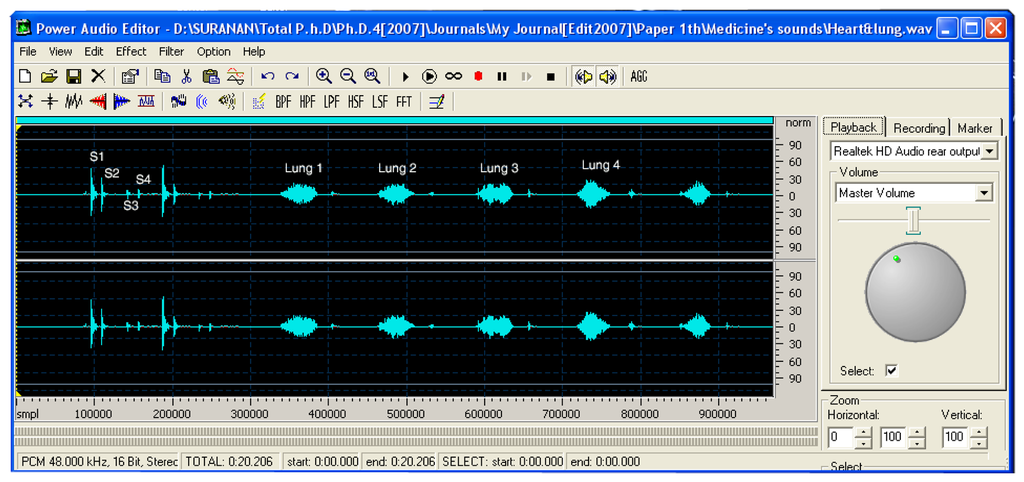
Task: Click the compress effect icon
Action: 49,101
